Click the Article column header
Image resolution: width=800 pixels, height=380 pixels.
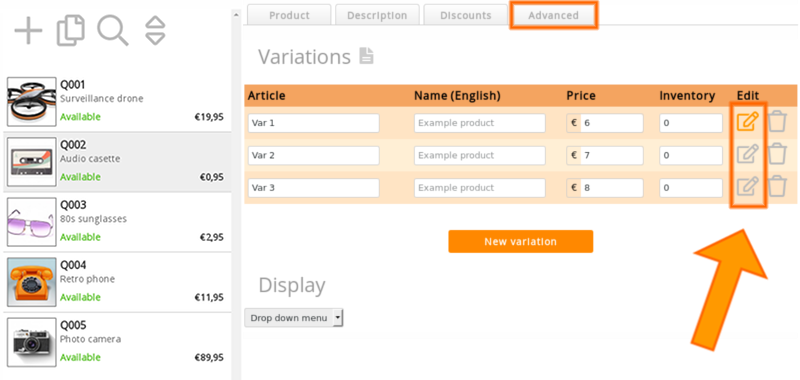[266, 96]
